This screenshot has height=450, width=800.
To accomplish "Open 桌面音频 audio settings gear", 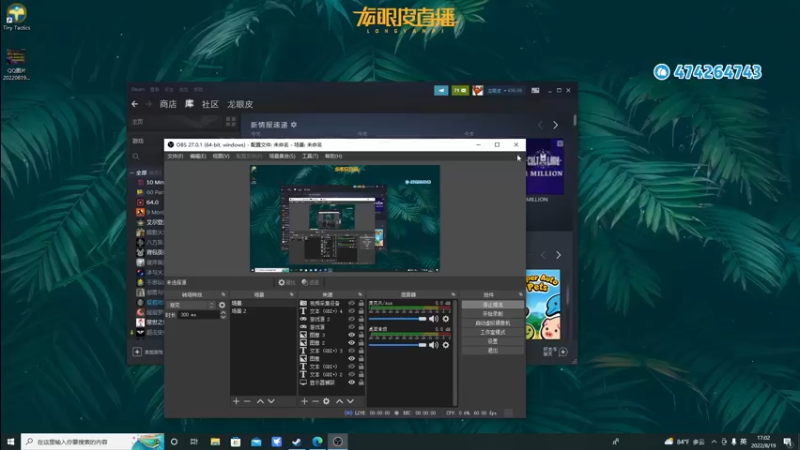I will pyautogui.click(x=446, y=345).
